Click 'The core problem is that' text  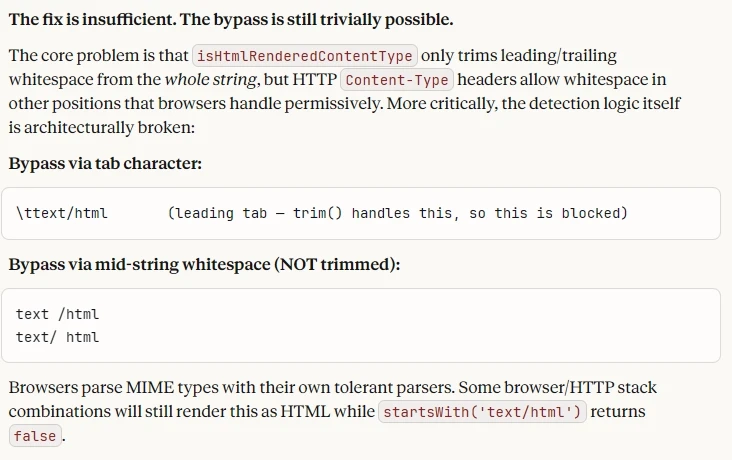point(99,56)
